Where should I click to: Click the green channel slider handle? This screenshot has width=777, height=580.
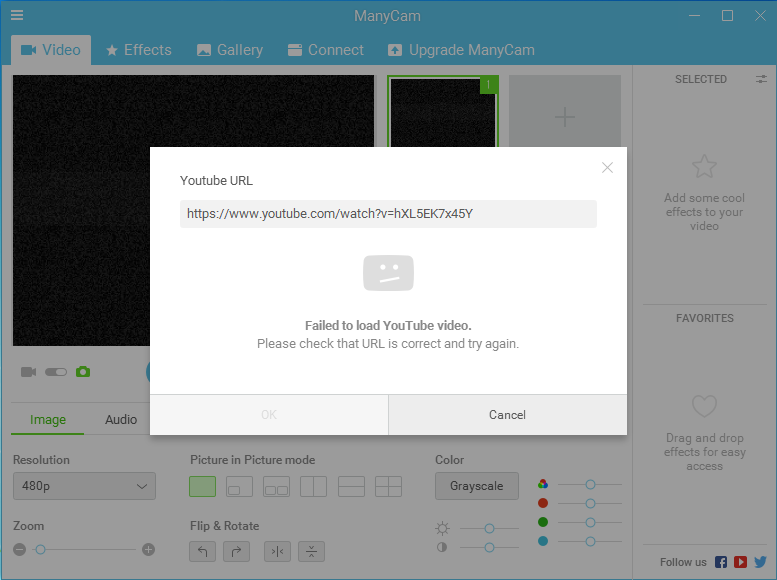(x=590, y=522)
